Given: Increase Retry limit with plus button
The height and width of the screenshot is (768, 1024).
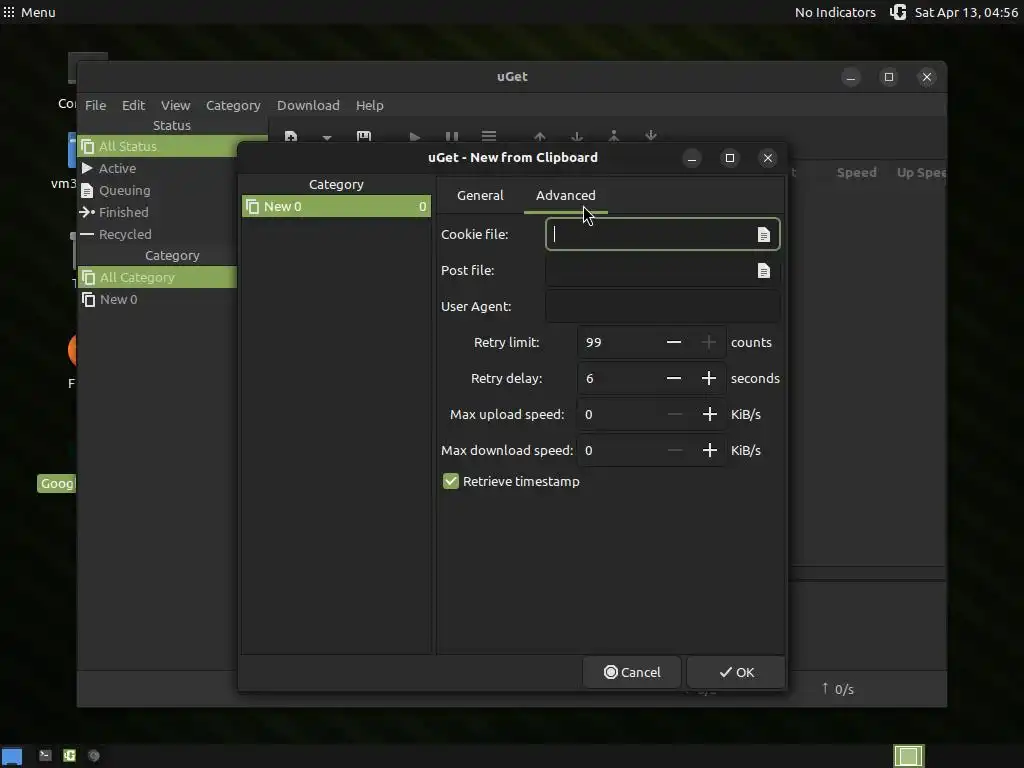Looking at the screenshot, I should (x=709, y=342).
